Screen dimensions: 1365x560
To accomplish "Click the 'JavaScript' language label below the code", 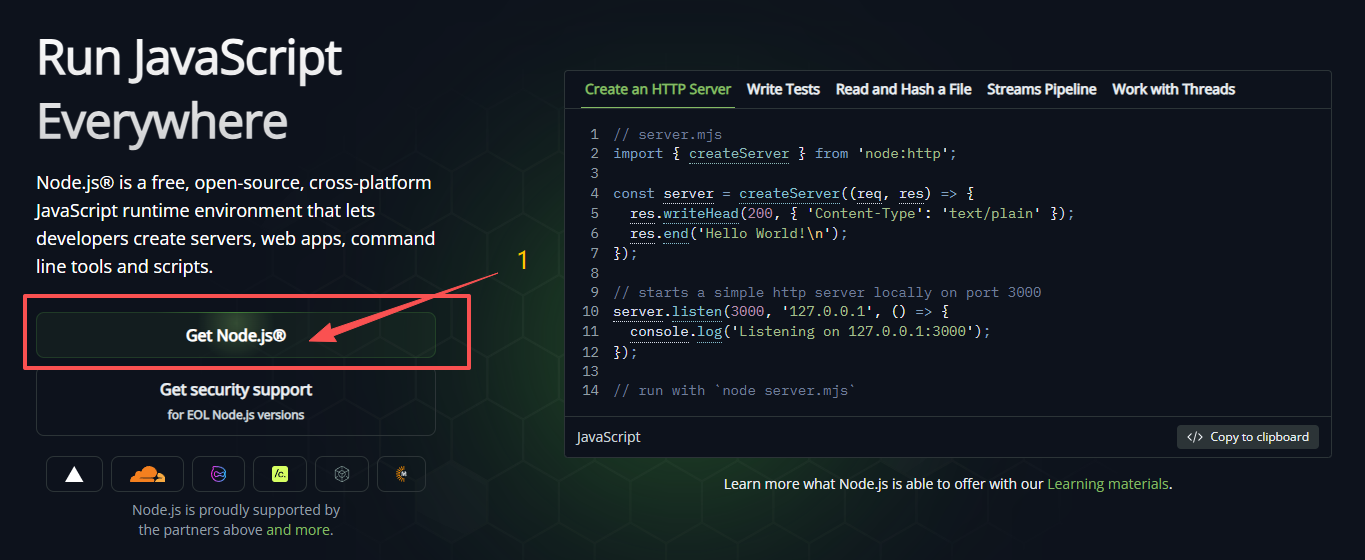I will [x=609, y=437].
